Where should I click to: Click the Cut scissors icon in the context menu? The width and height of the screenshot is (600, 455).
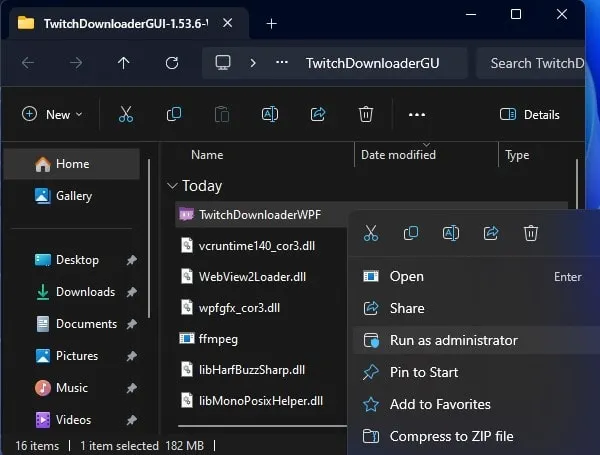click(x=371, y=233)
